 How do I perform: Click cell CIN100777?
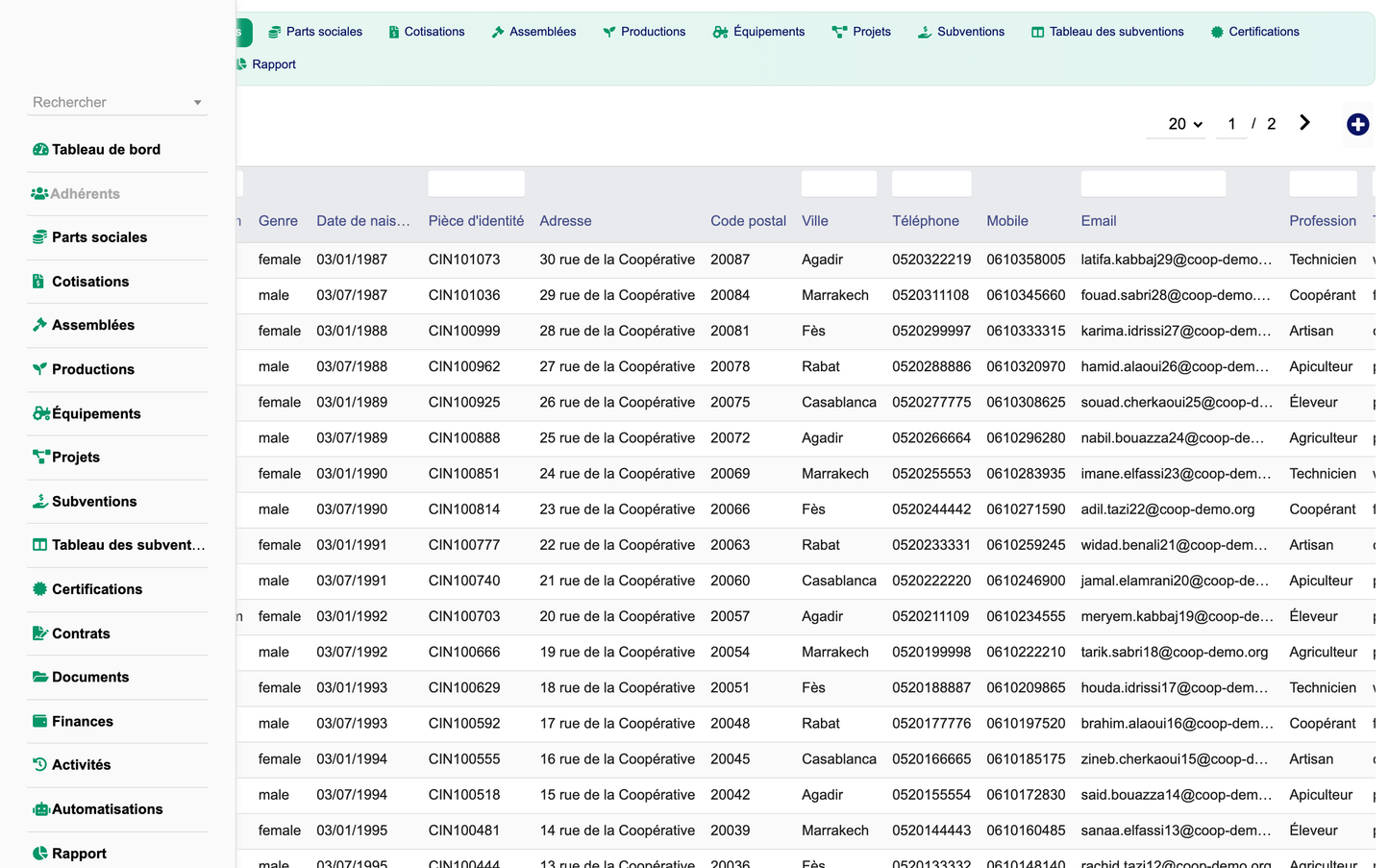(x=464, y=545)
